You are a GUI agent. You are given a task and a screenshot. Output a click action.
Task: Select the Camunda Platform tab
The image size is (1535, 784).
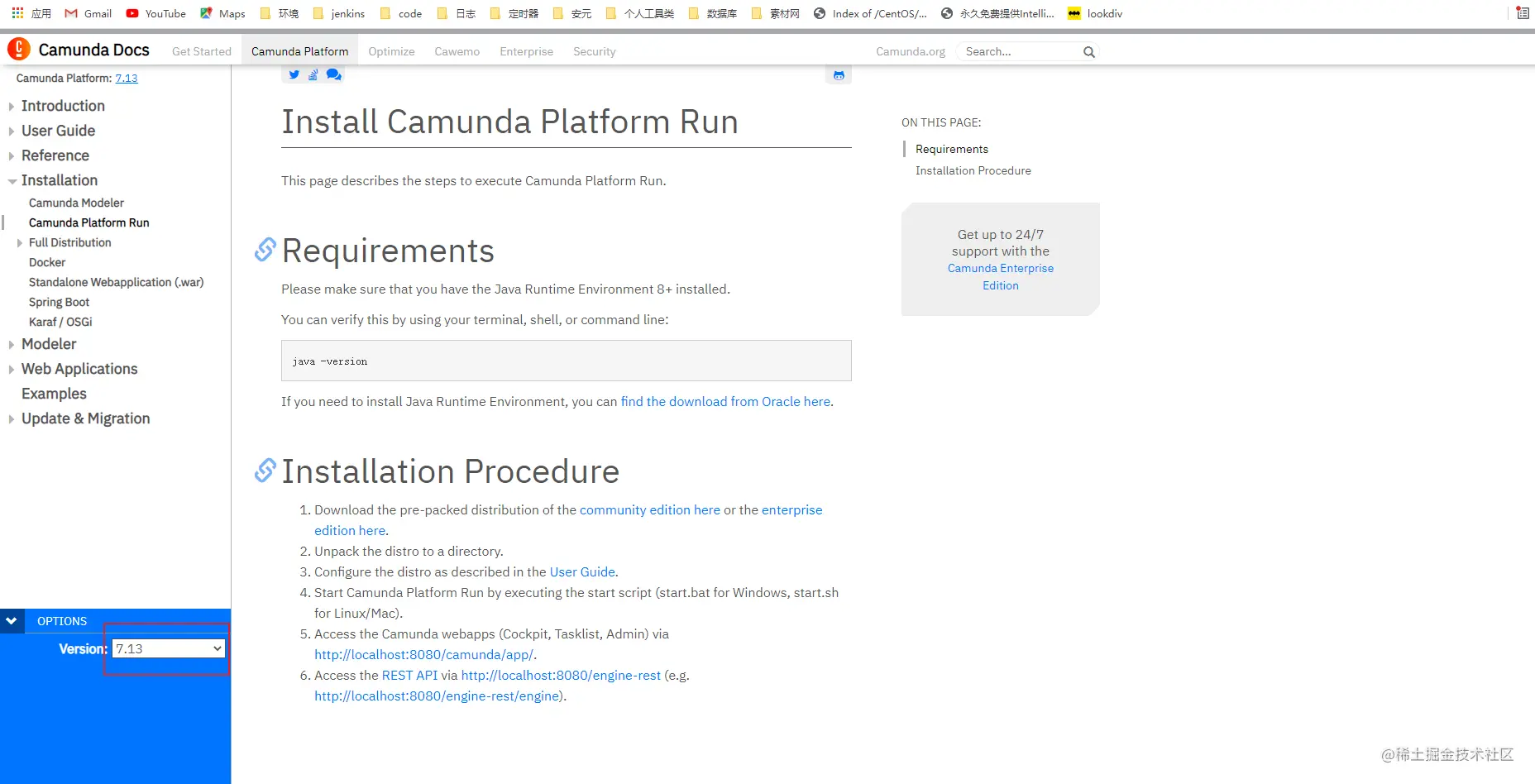299,51
